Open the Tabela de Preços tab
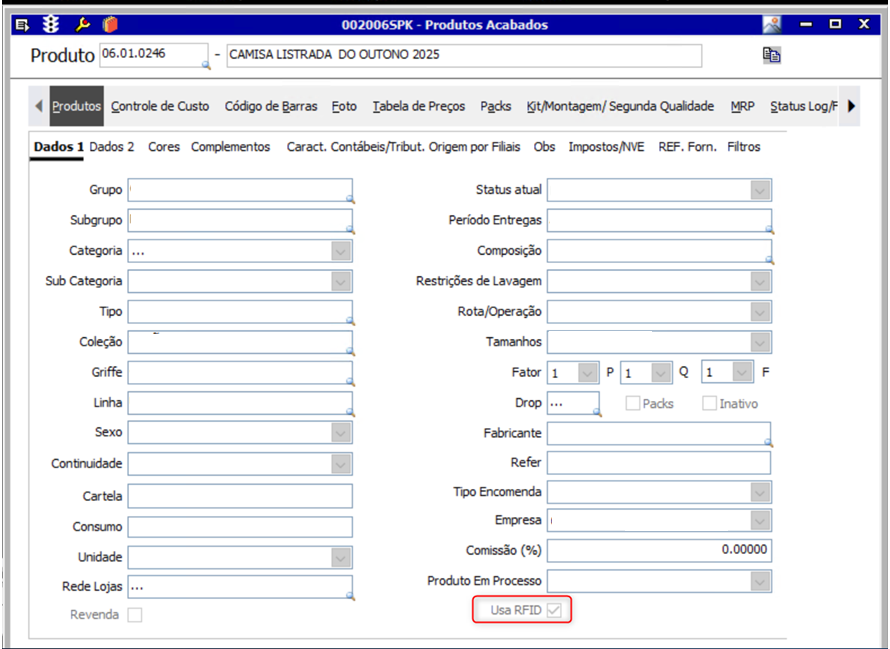This screenshot has height=649, width=890. (419, 106)
